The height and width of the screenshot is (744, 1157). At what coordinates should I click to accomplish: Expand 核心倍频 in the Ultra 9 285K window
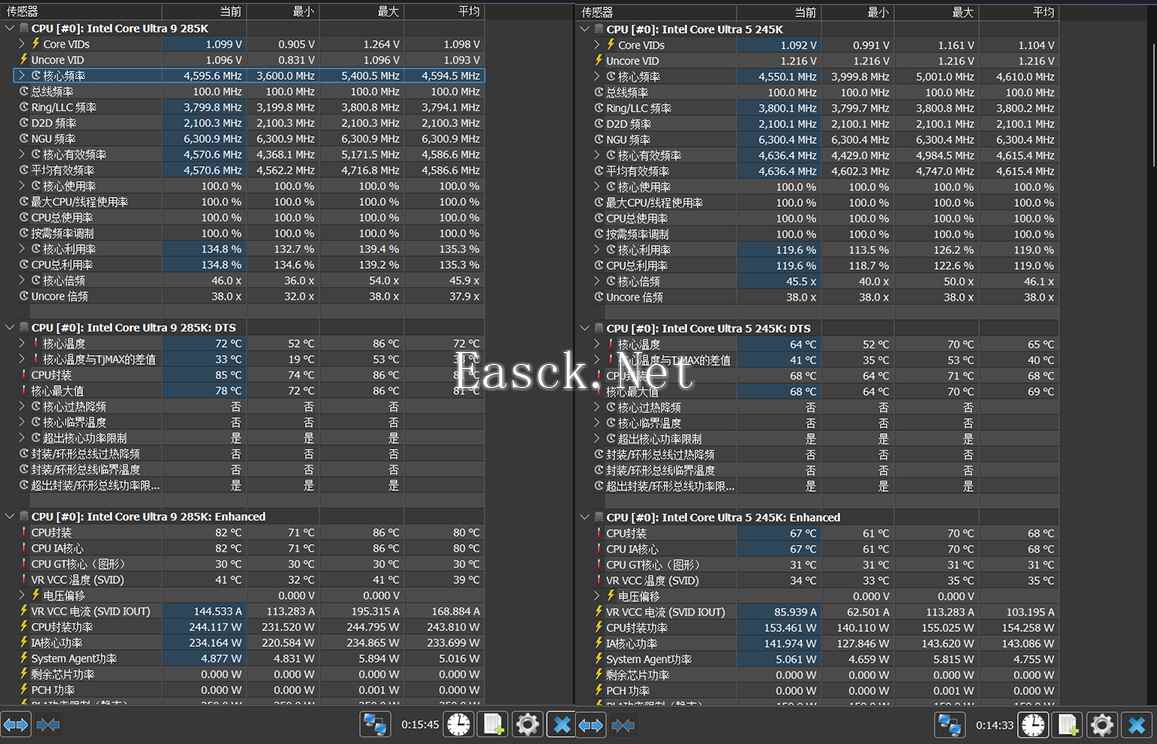(21, 280)
